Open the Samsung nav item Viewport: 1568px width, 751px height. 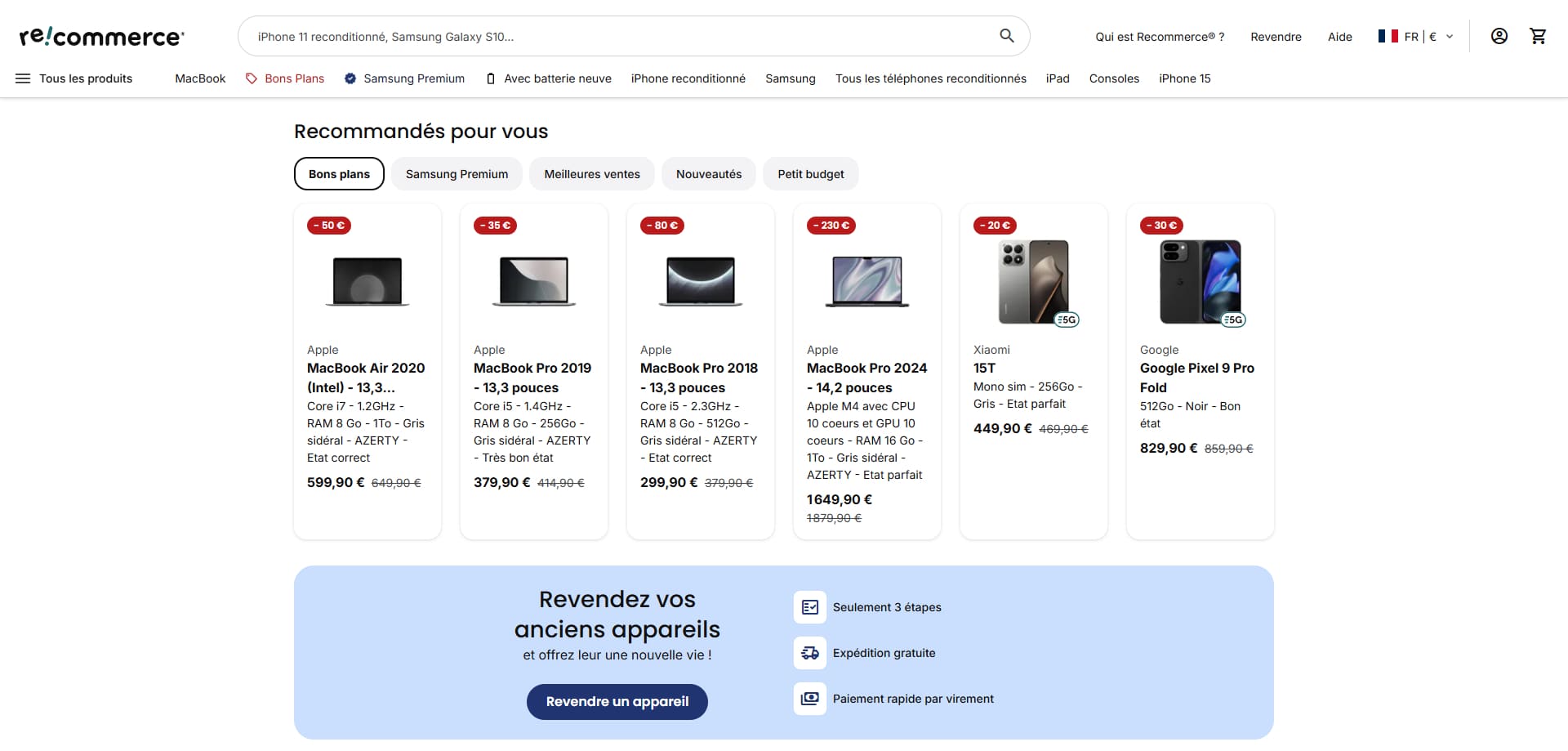(x=791, y=78)
